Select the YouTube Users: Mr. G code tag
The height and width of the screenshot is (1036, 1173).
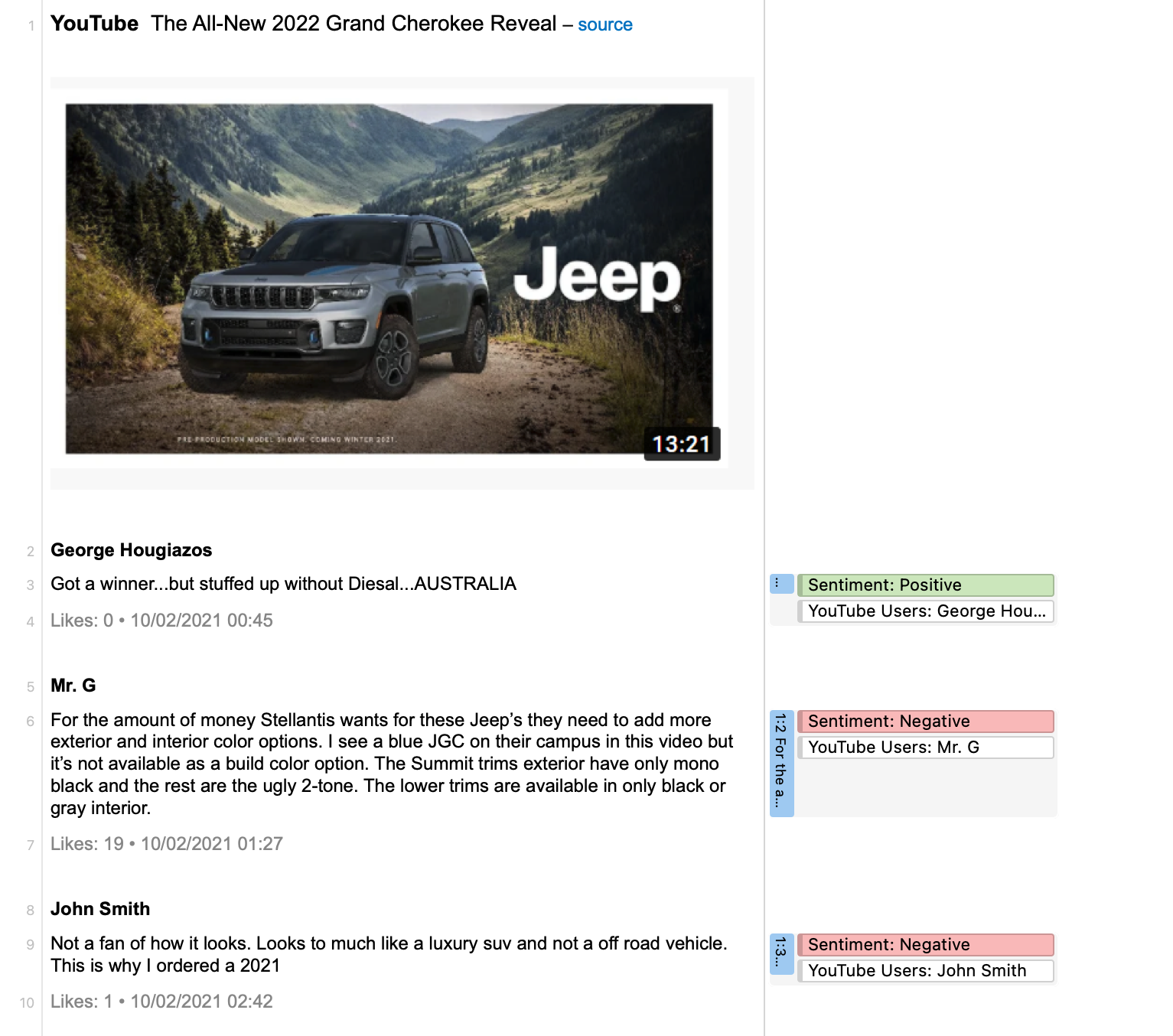coord(926,748)
